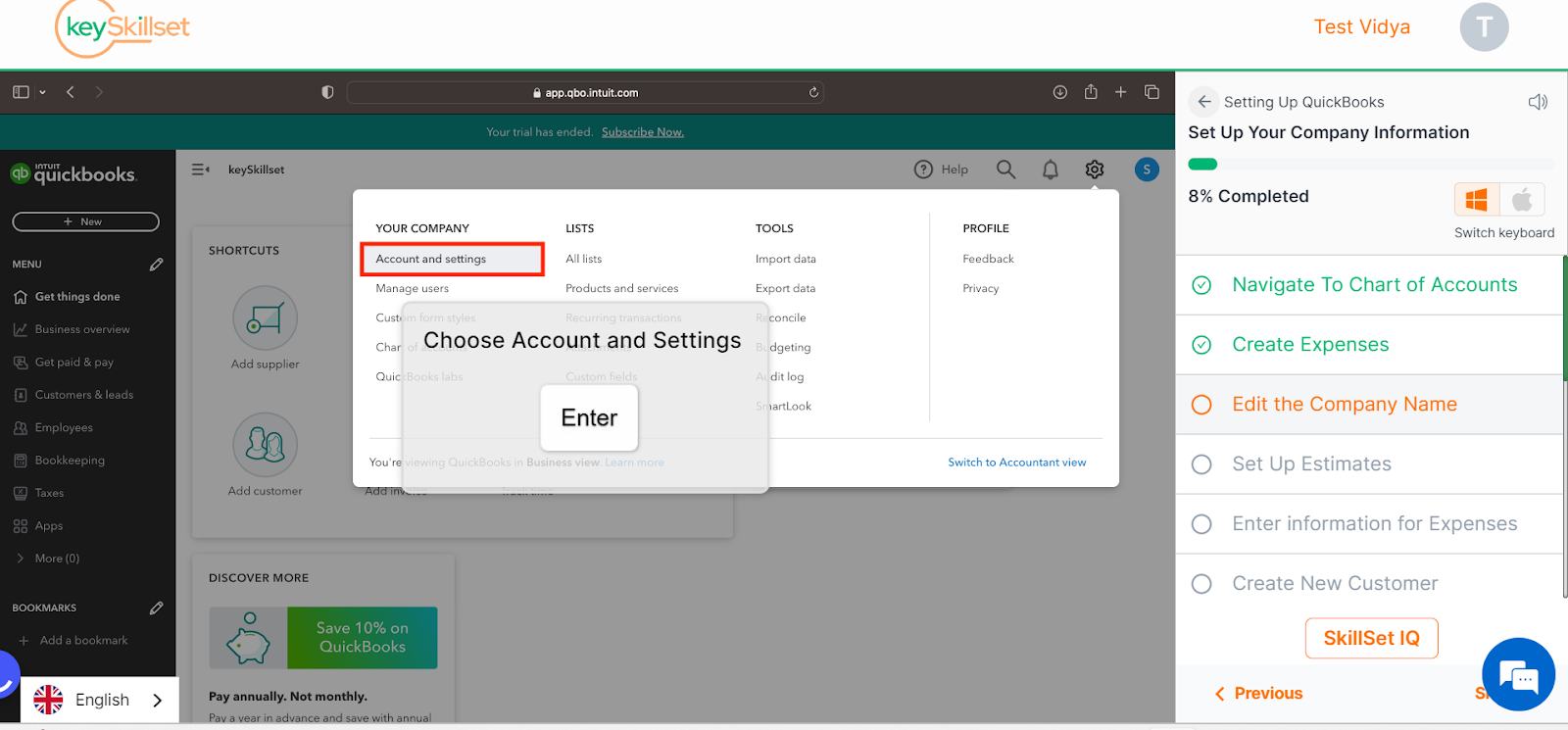Viewport: 1568px width, 730px height.
Task: Click Switch to Accountant view link
Action: pos(1016,462)
